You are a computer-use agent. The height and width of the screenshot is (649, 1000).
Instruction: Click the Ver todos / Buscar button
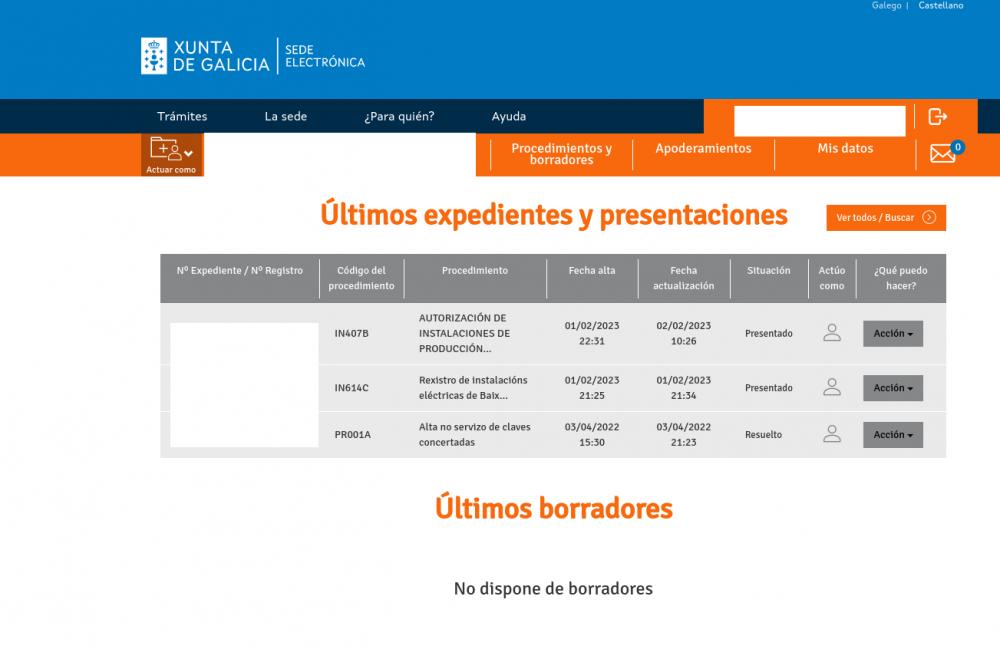886,217
